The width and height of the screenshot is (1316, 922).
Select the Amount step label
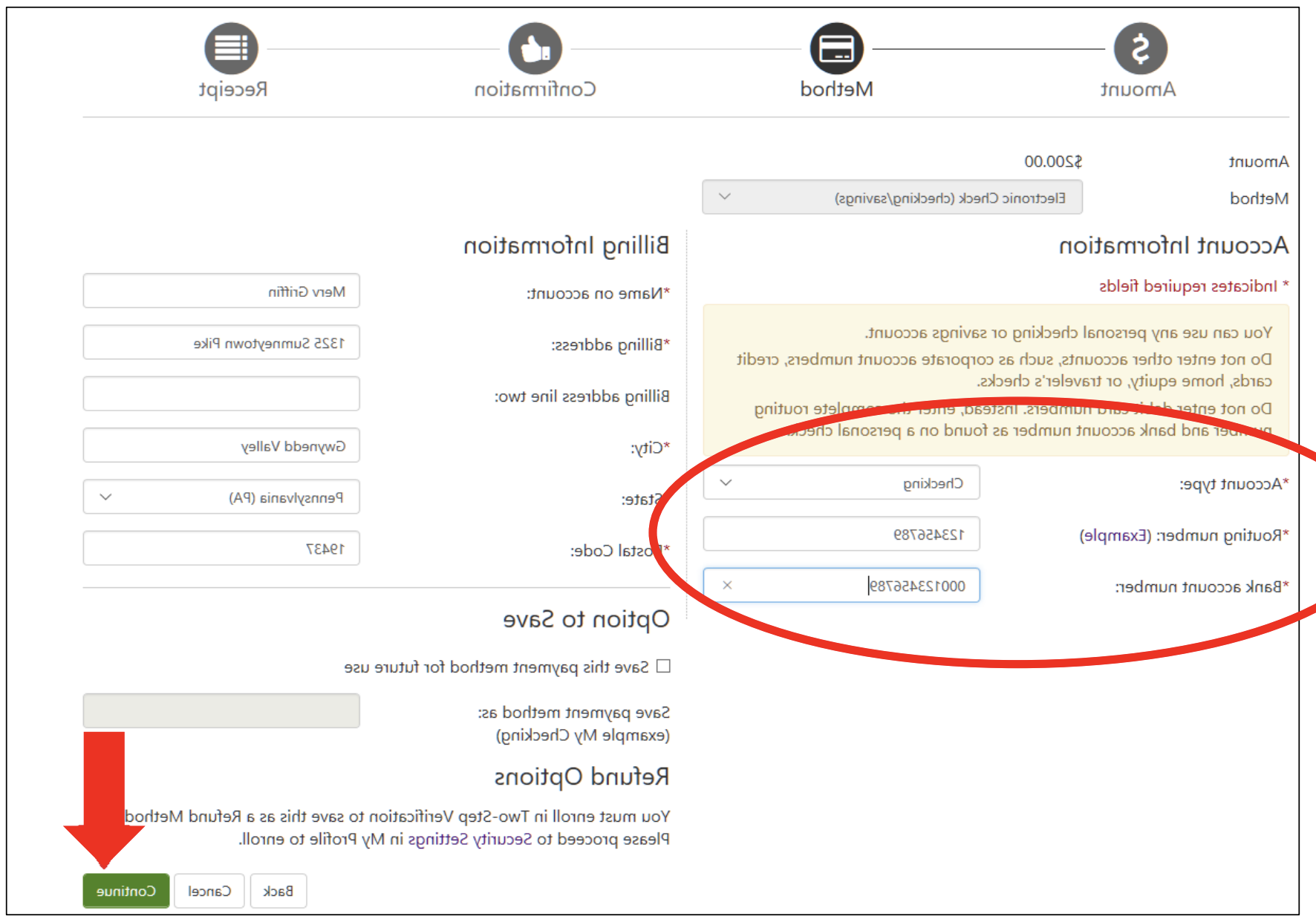pyautogui.click(x=1139, y=90)
